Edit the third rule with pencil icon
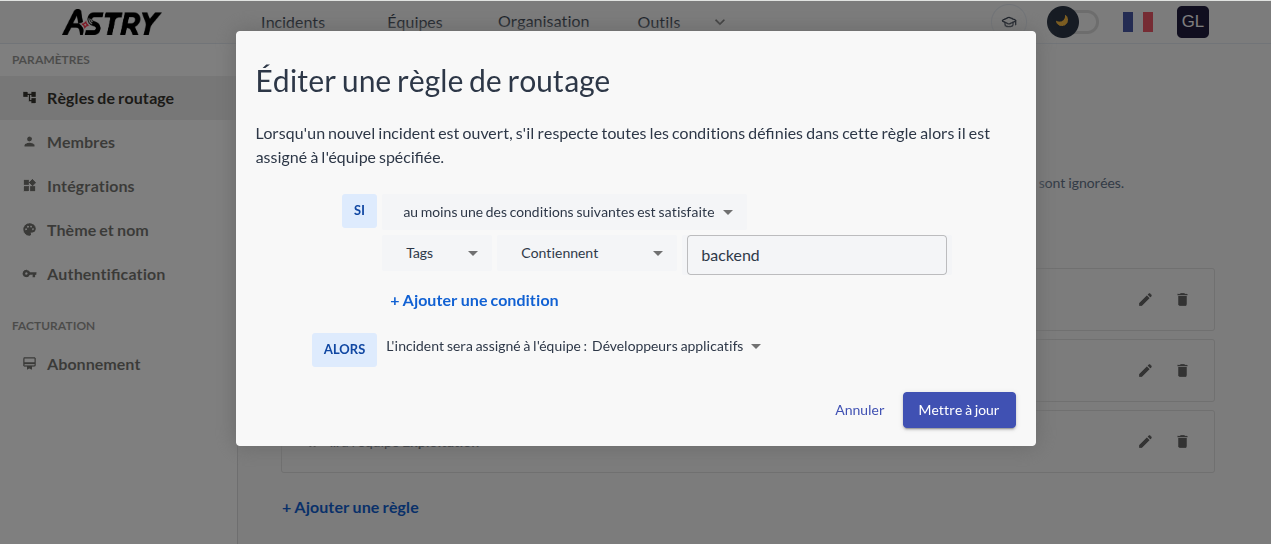This screenshot has width=1271, height=544. click(x=1146, y=441)
